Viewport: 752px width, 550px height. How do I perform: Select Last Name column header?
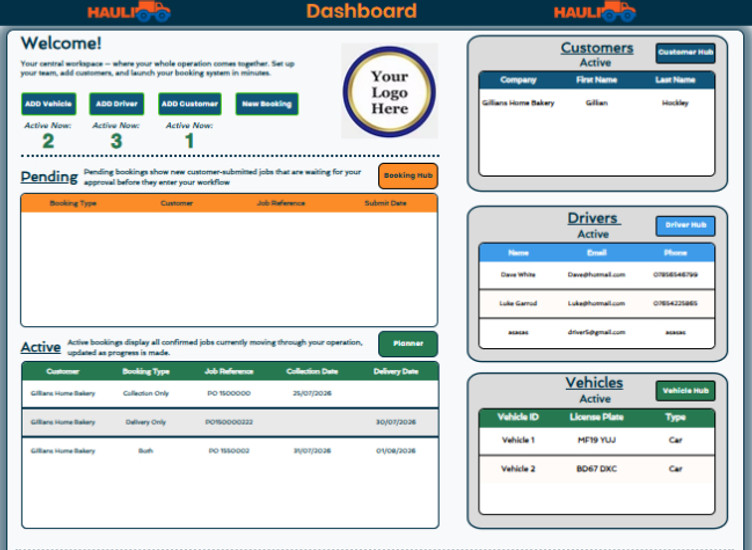point(675,80)
